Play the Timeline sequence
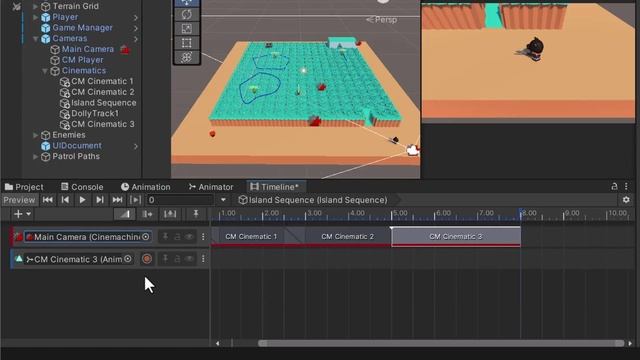Viewport: 640px width, 360px height. tap(82, 200)
